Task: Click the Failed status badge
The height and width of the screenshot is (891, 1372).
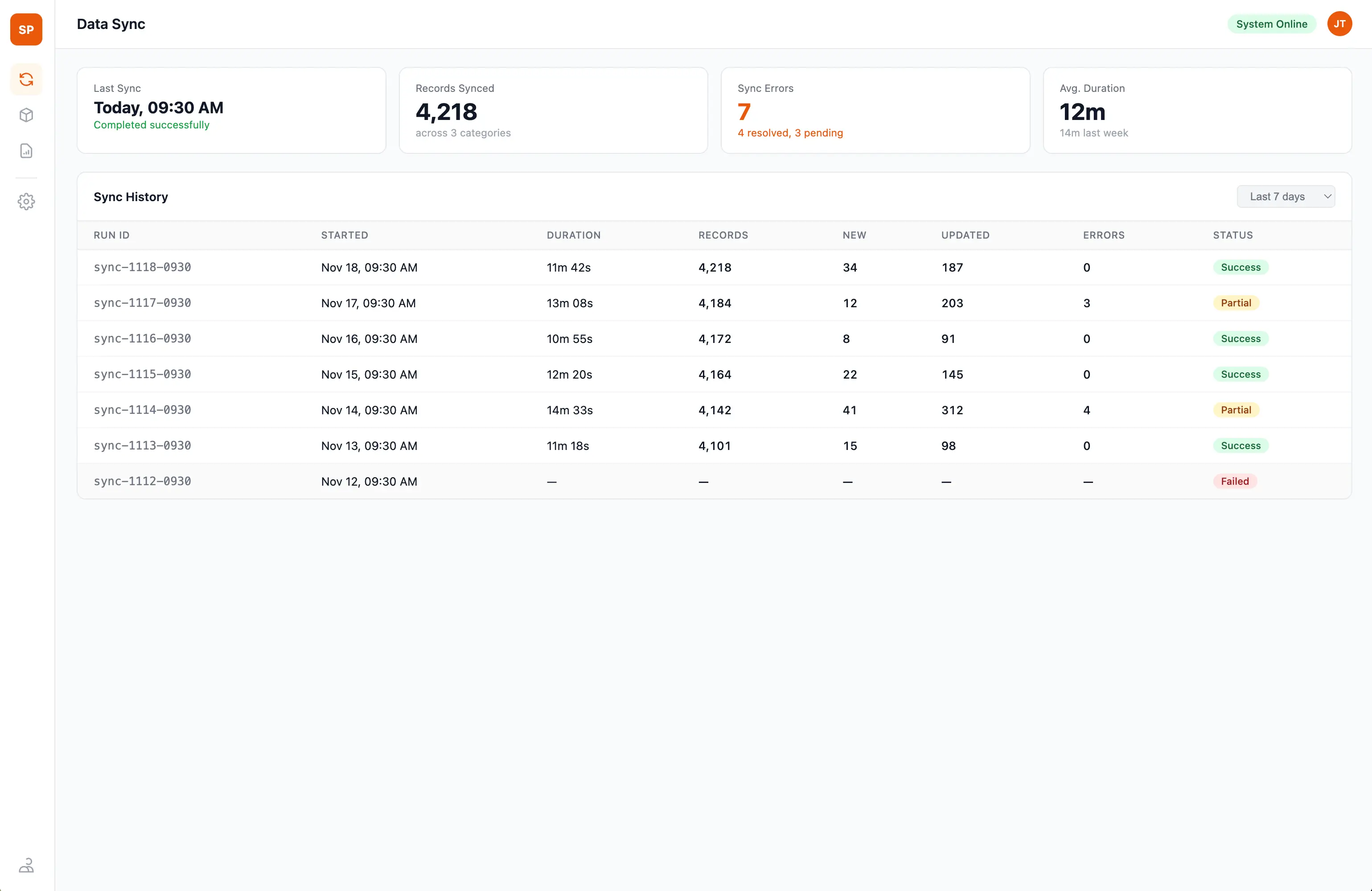Action: click(1234, 481)
